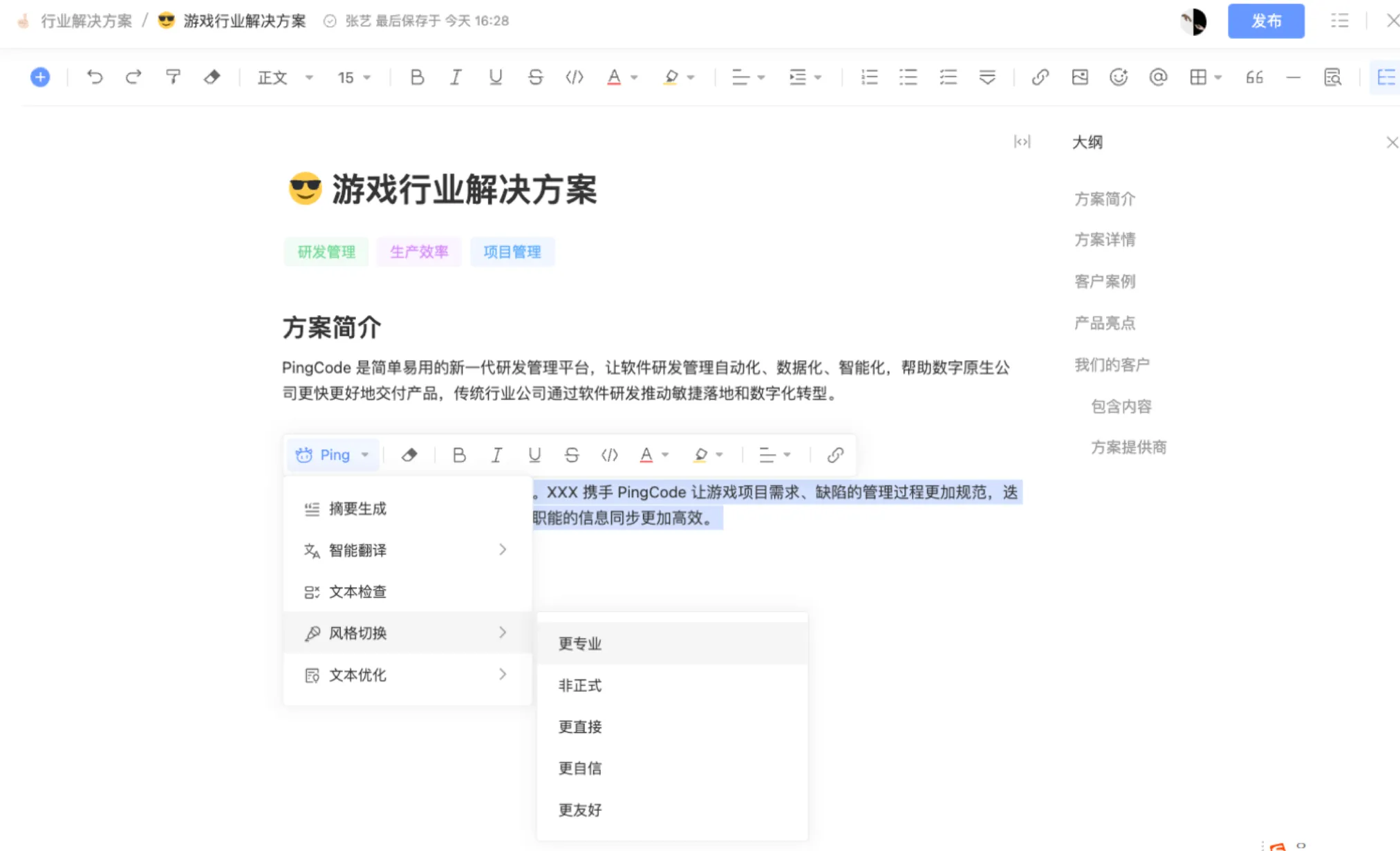Open main toolbar font color dropdown arrow

(634, 77)
